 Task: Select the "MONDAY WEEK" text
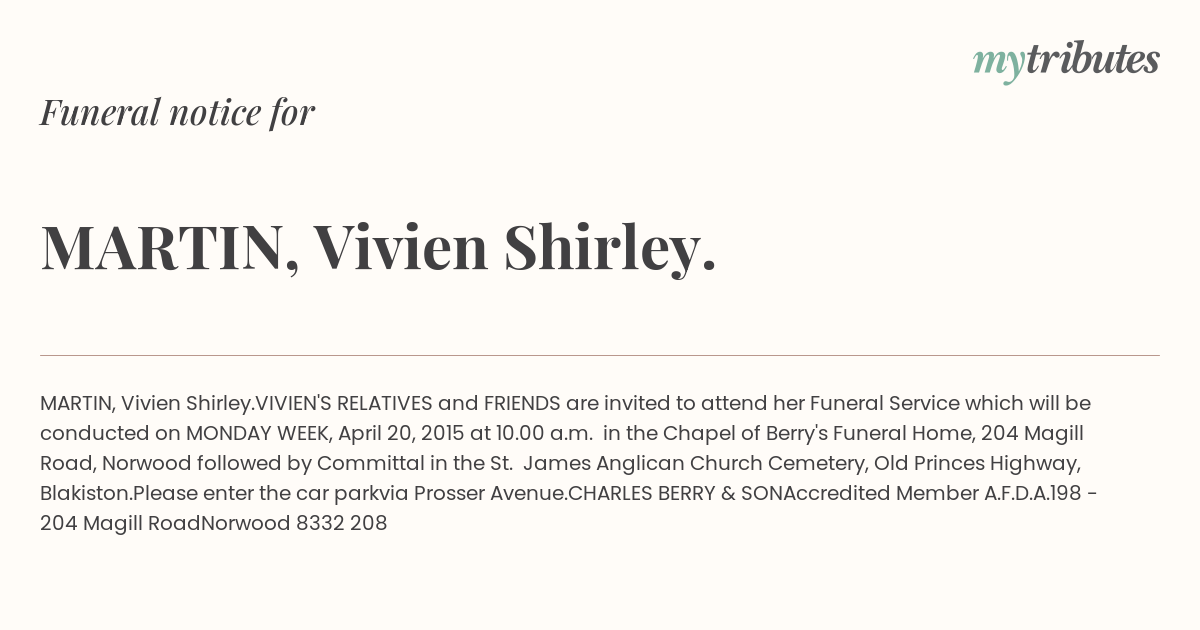point(257,434)
